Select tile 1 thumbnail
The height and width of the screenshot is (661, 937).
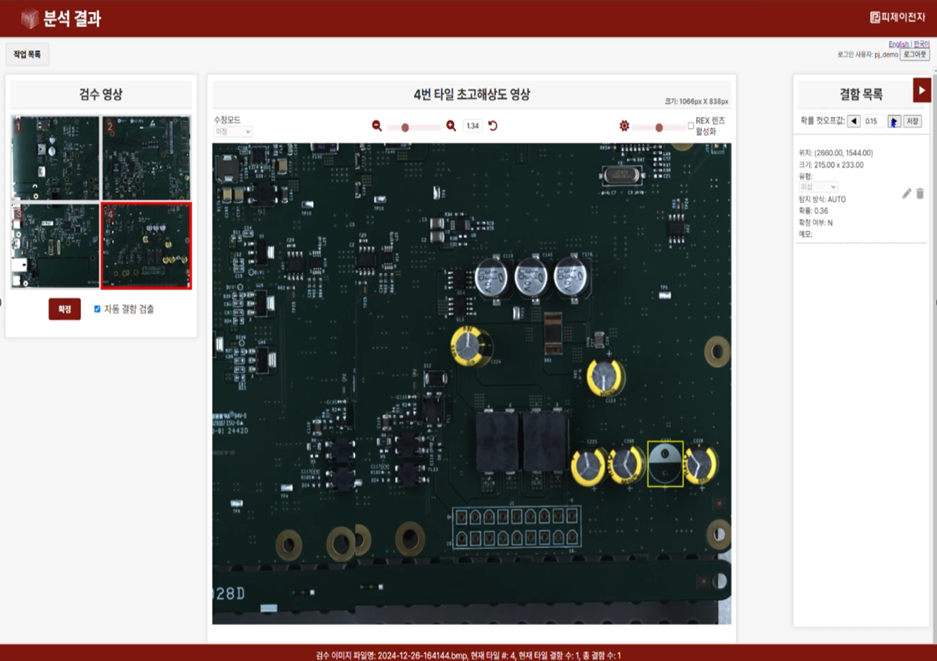tap(56, 158)
